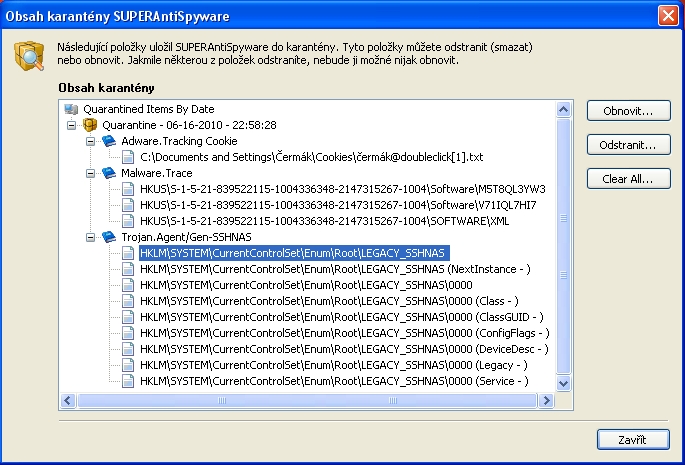The width and height of the screenshot is (685, 465).
Task: Click the horizontal scrollbar thumb of the list
Action: [307, 400]
